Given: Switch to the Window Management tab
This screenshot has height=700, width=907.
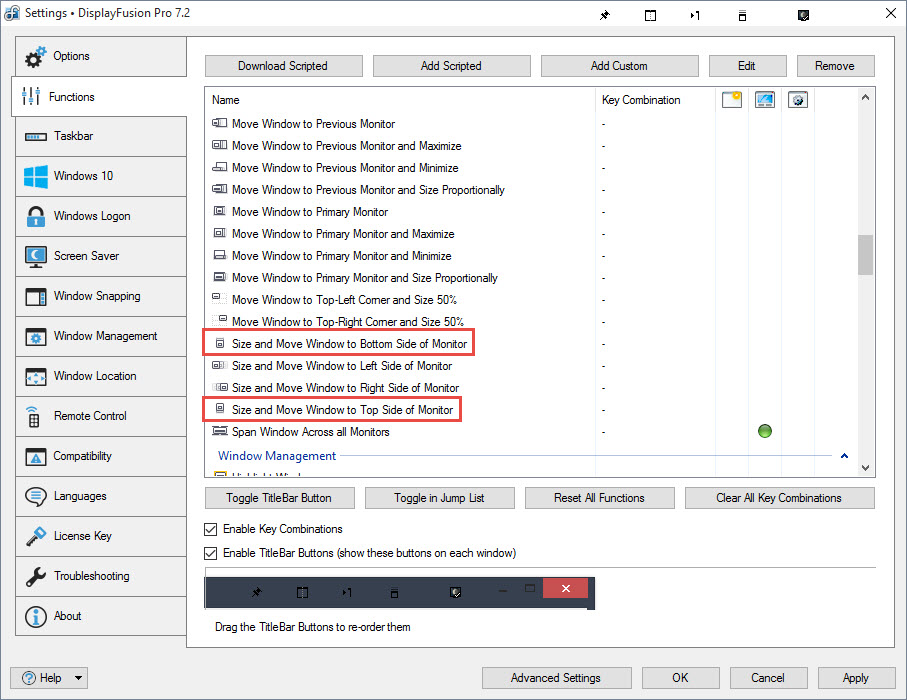Looking at the screenshot, I should [101, 336].
